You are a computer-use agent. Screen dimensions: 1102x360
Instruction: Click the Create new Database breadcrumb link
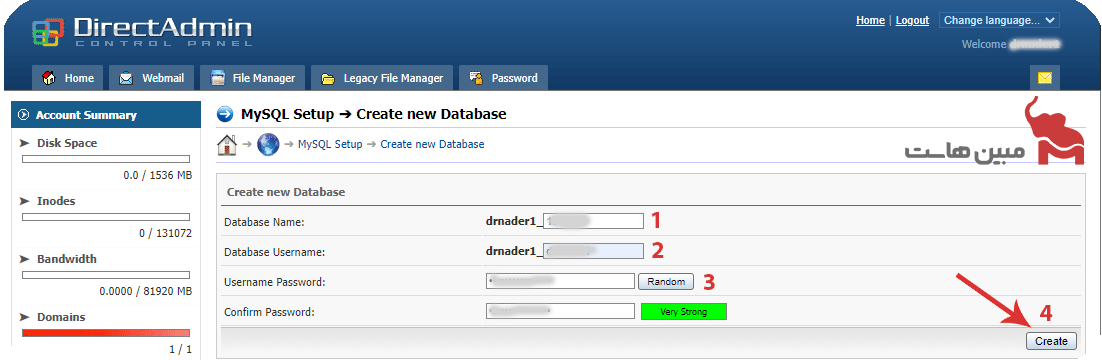pos(432,144)
